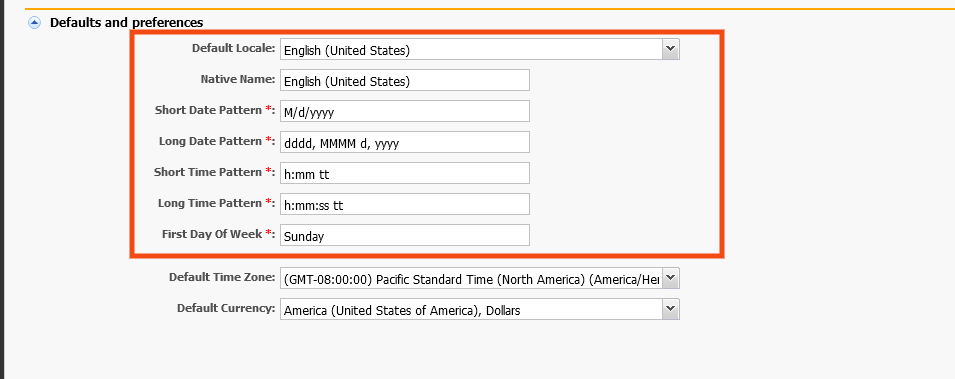Focus the First Day Of Week field

pyautogui.click(x=404, y=235)
